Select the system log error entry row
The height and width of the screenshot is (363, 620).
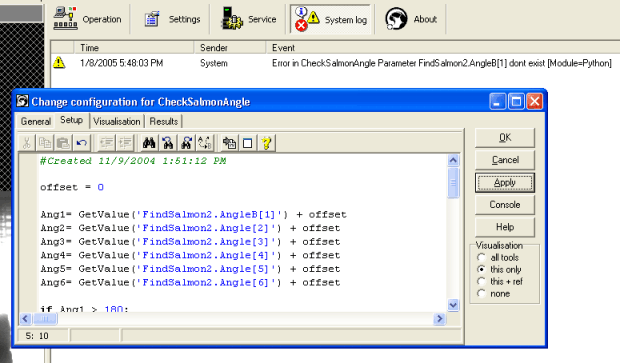pyautogui.click(x=335, y=63)
